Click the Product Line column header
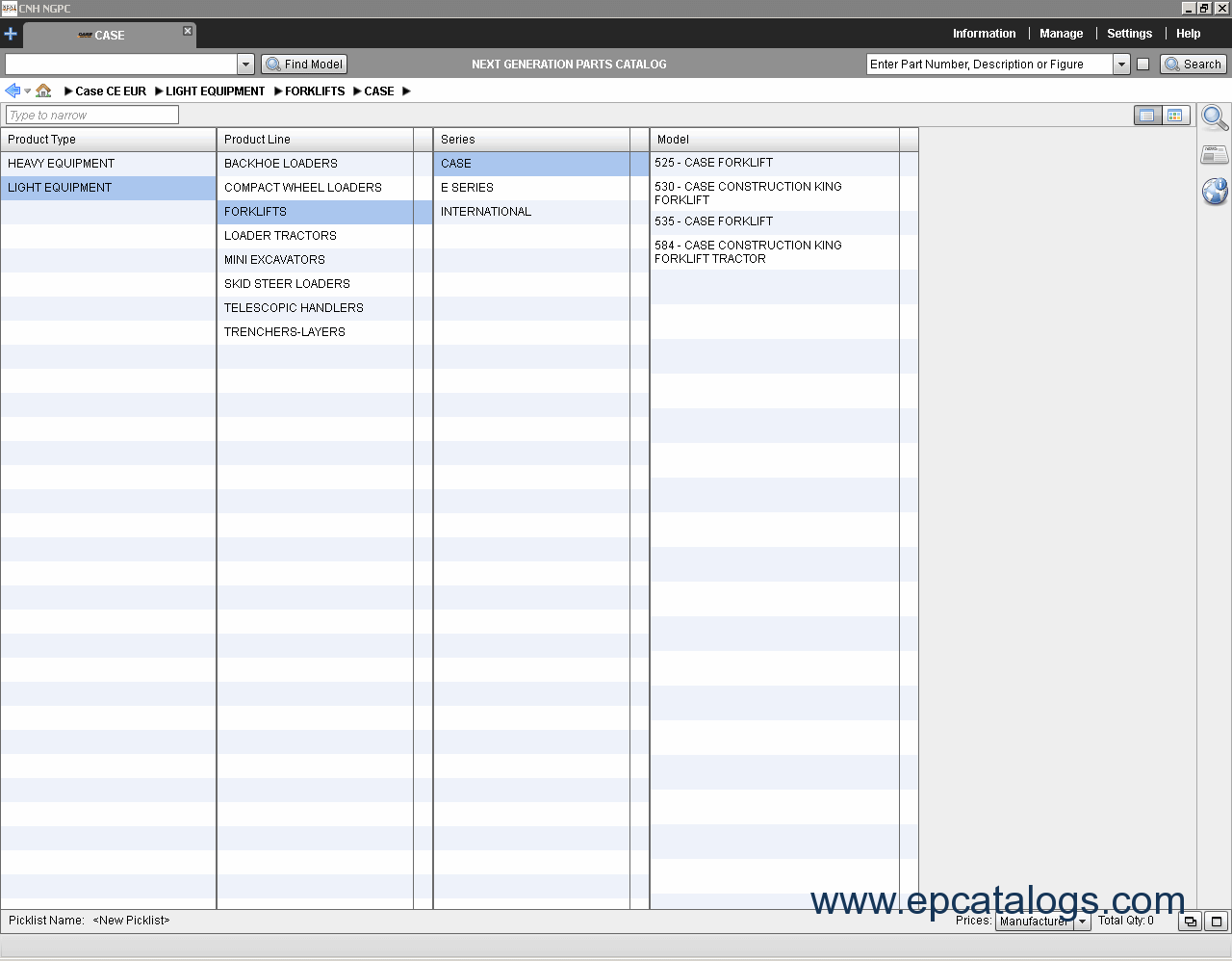The image size is (1232, 961). [x=316, y=140]
